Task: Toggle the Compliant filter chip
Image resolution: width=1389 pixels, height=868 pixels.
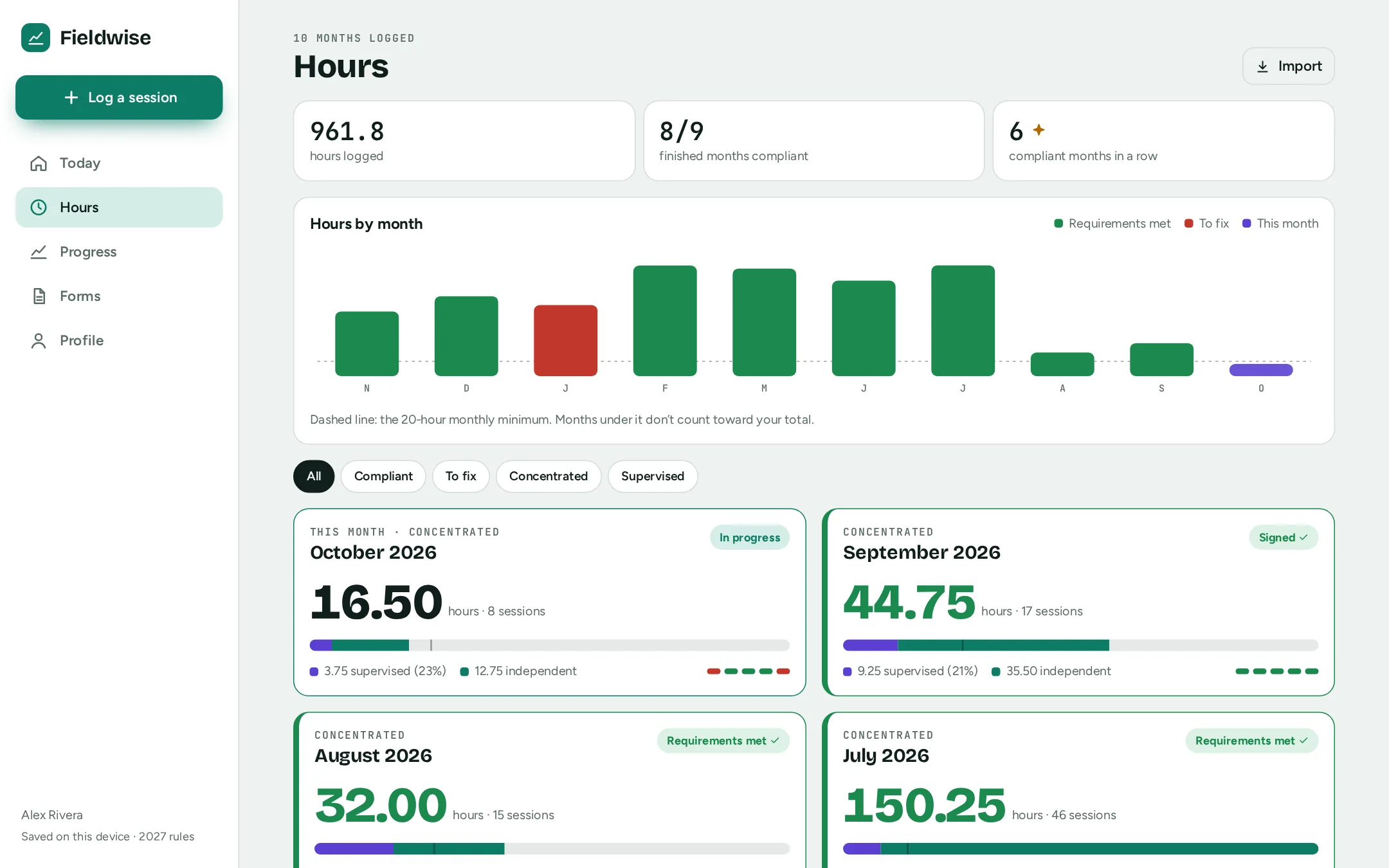Action: point(383,476)
